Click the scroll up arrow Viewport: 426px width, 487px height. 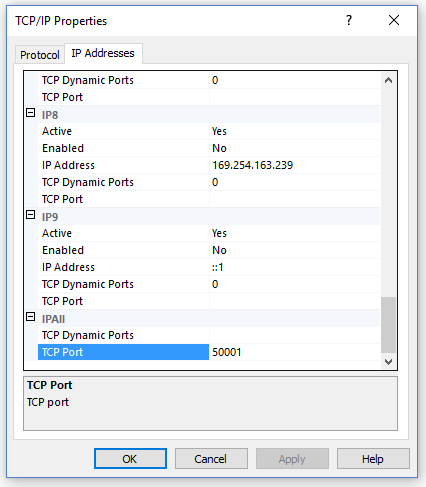tap(388, 80)
